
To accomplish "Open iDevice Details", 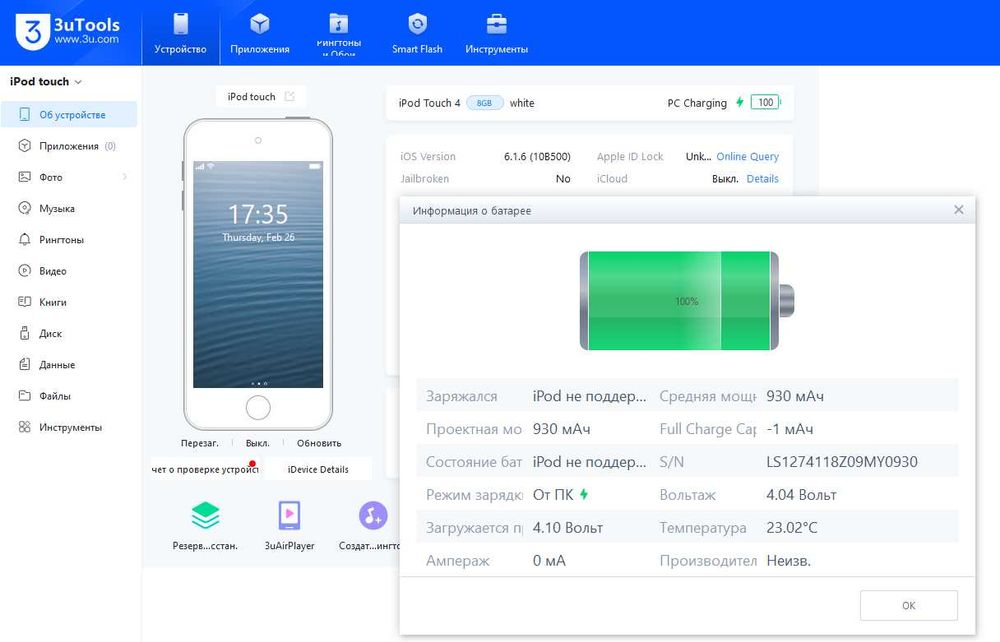I will pyautogui.click(x=318, y=469).
